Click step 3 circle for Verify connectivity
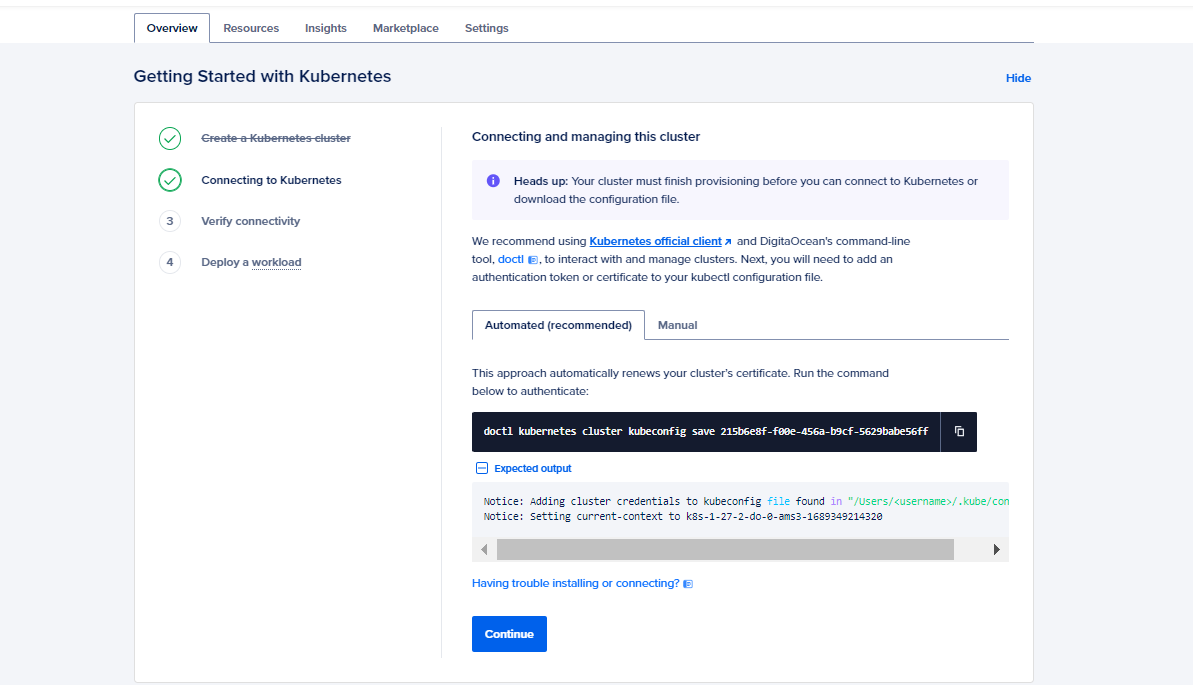Image resolution: width=1193 pixels, height=685 pixels. [x=170, y=221]
